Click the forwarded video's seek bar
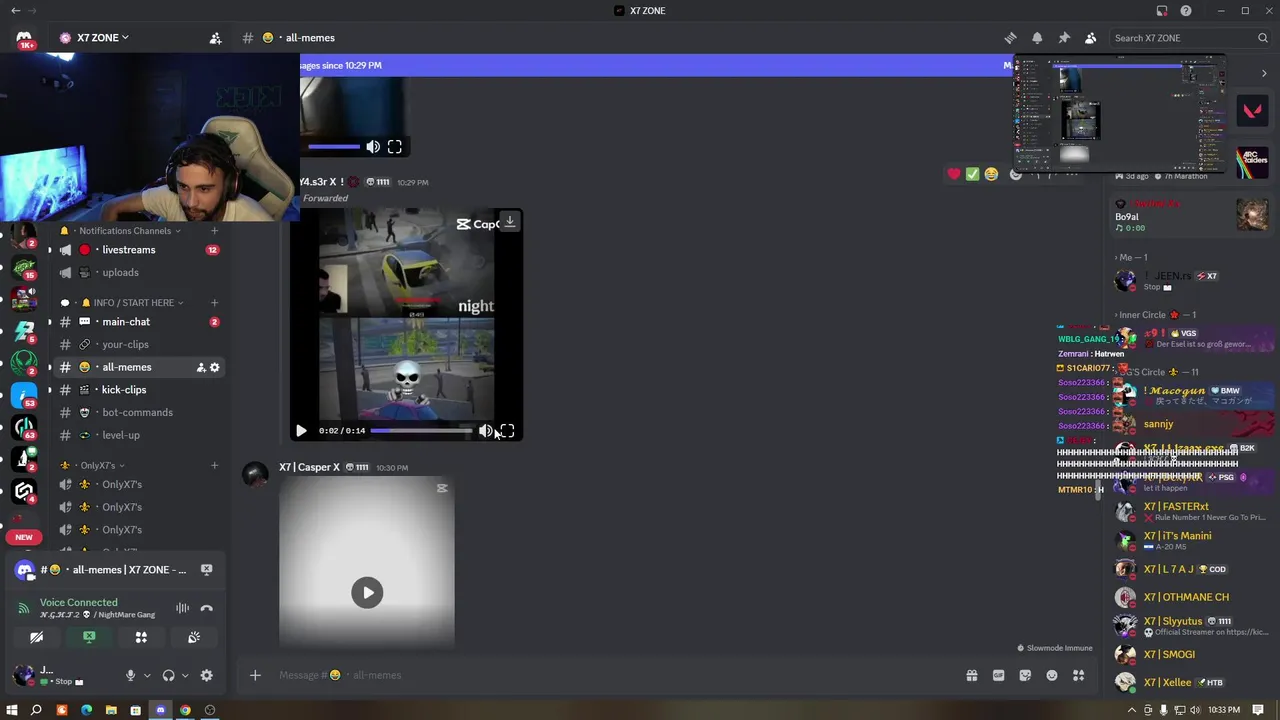Image resolution: width=1280 pixels, height=720 pixels. coord(421,431)
